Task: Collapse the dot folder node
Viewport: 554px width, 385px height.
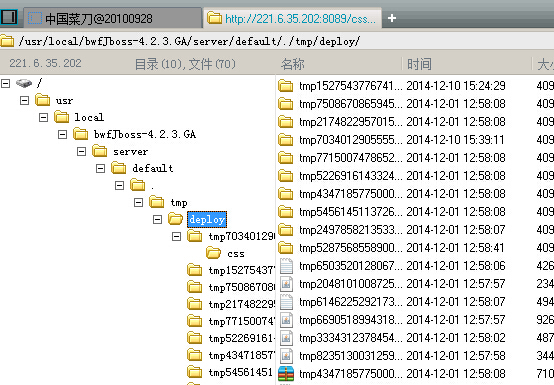Action: click(x=119, y=185)
